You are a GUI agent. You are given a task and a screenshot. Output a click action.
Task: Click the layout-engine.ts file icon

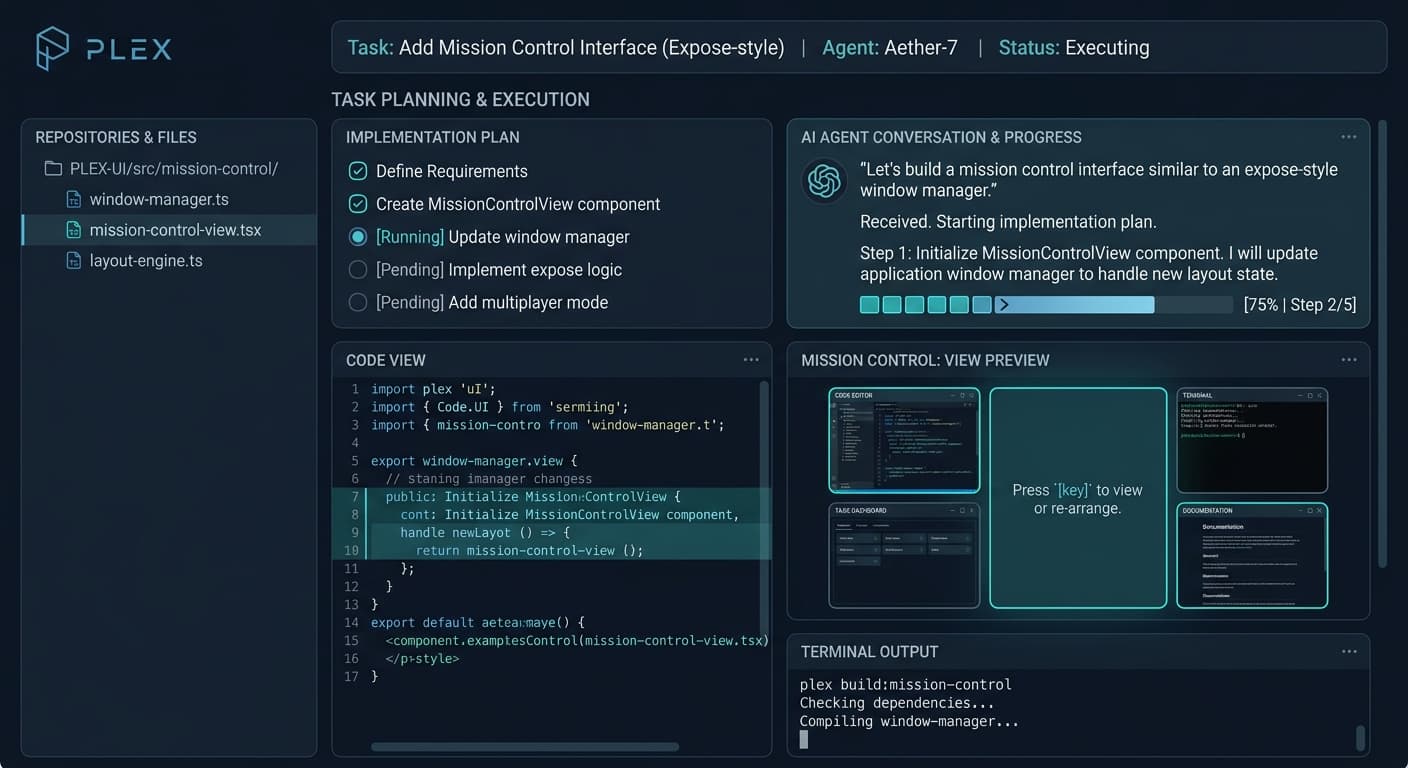(x=73, y=261)
